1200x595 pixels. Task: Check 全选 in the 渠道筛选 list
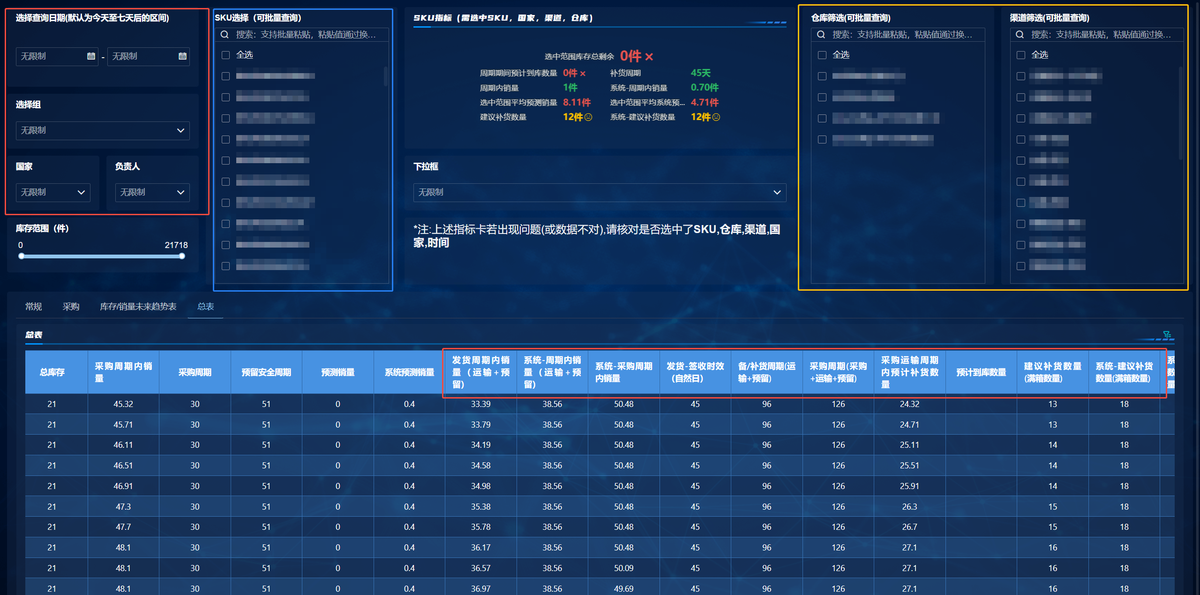1021,55
